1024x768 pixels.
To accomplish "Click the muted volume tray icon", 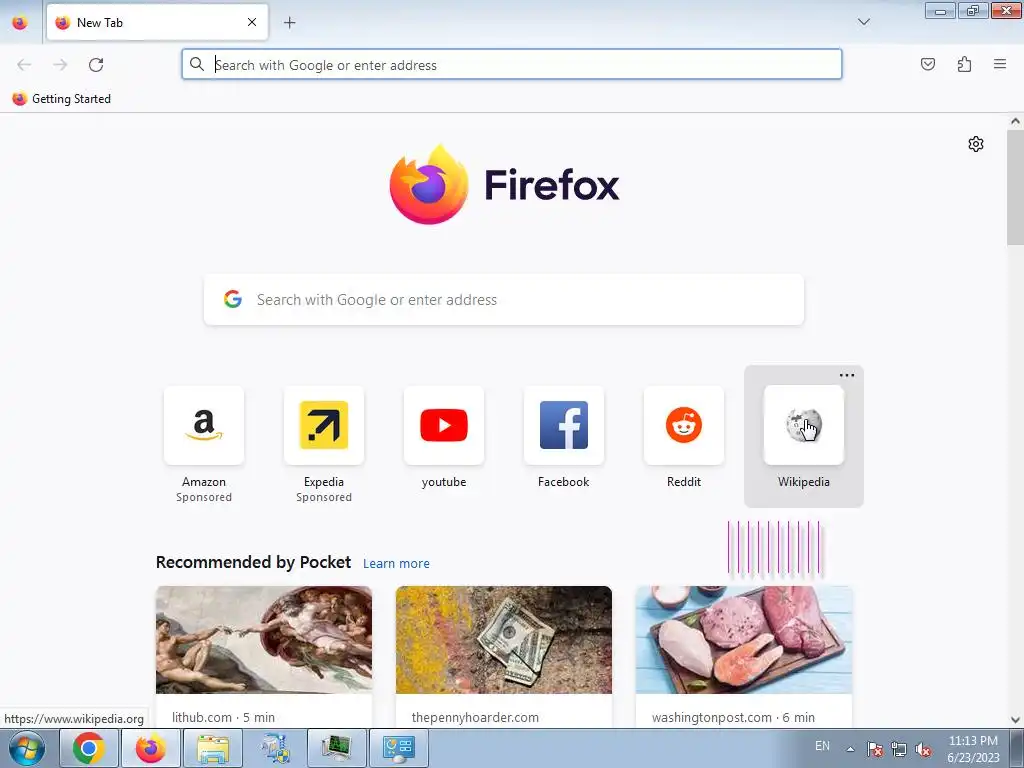I will [x=923, y=750].
